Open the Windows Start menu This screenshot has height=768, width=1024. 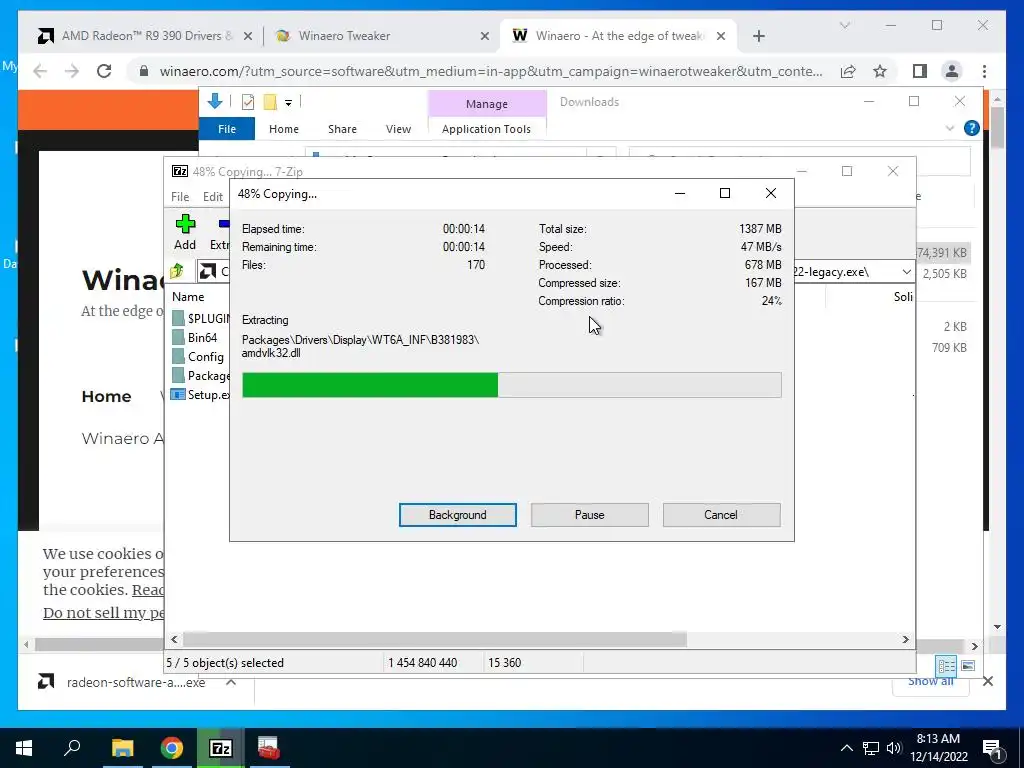coord(24,748)
